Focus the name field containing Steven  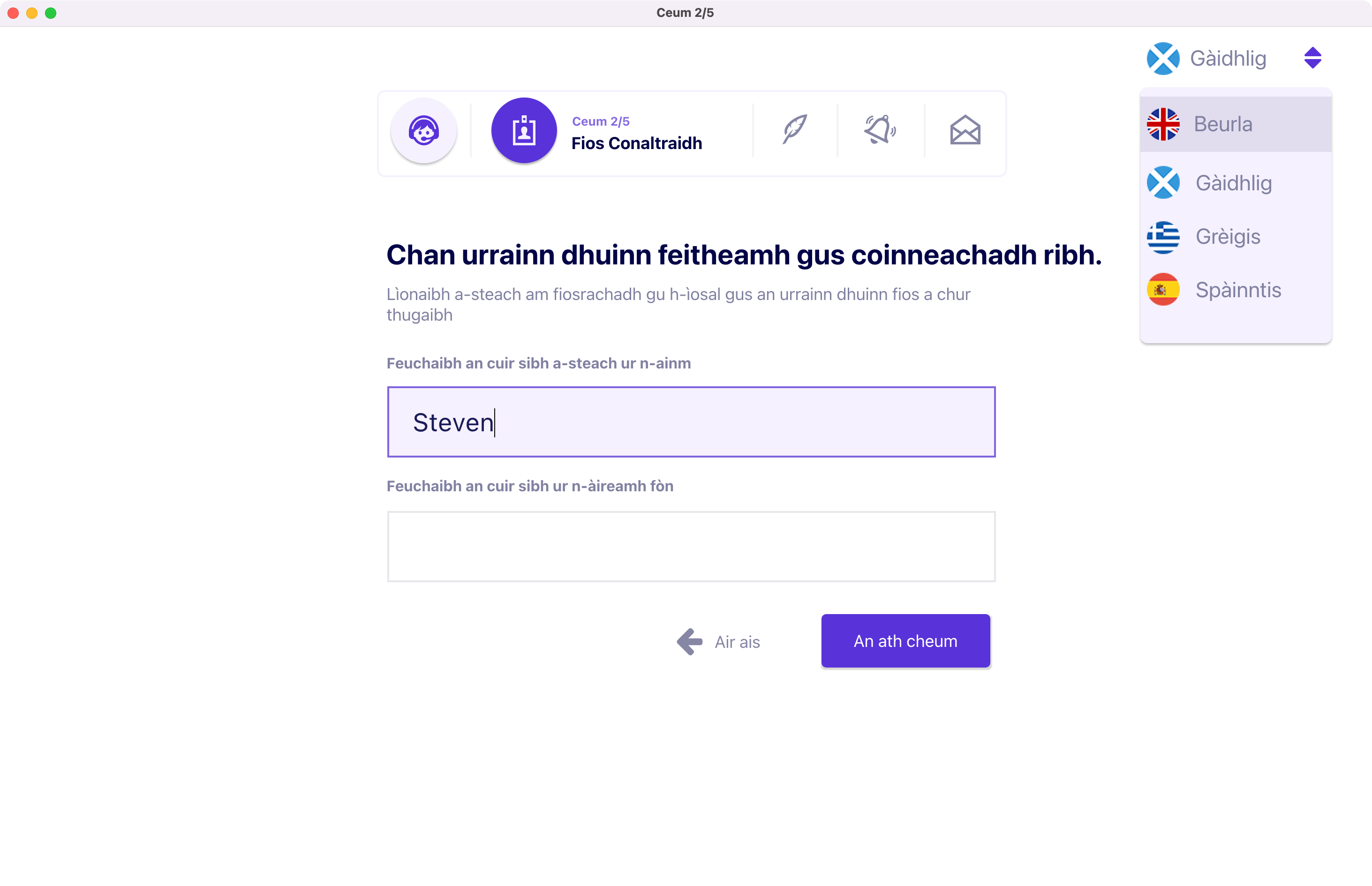point(691,422)
